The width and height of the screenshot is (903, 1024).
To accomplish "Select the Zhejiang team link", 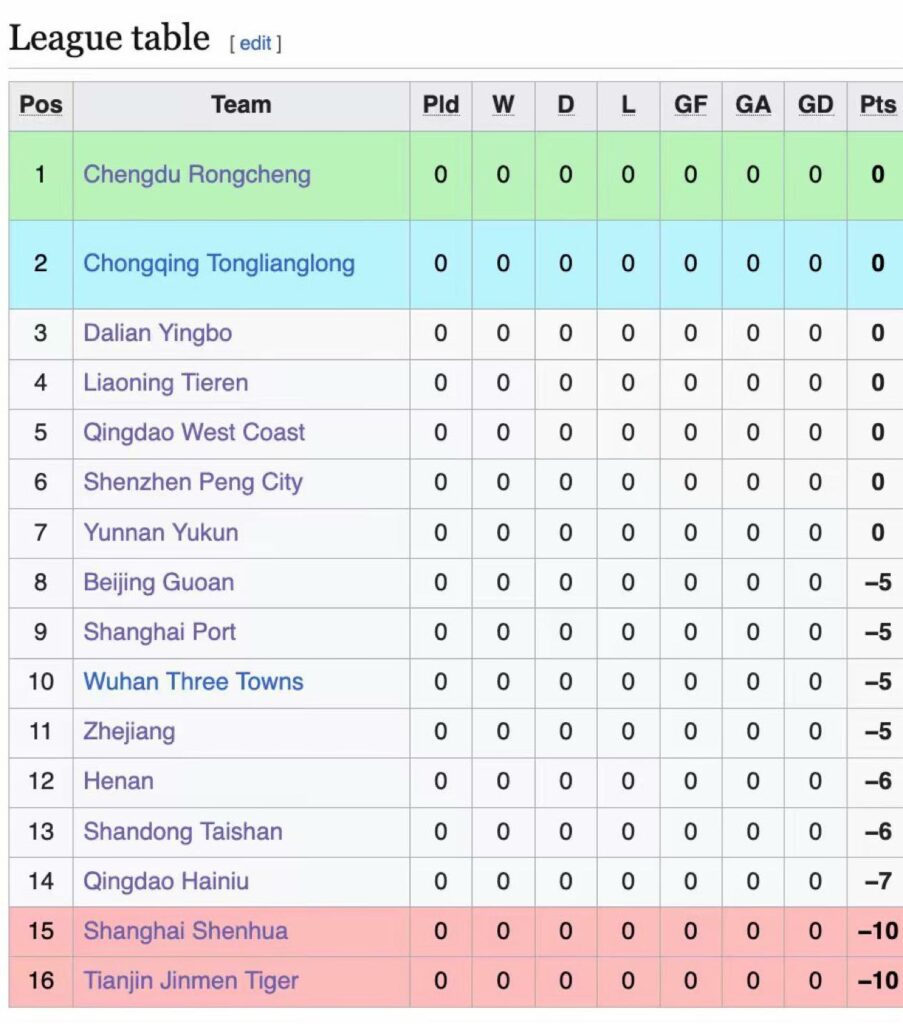I will [129, 732].
